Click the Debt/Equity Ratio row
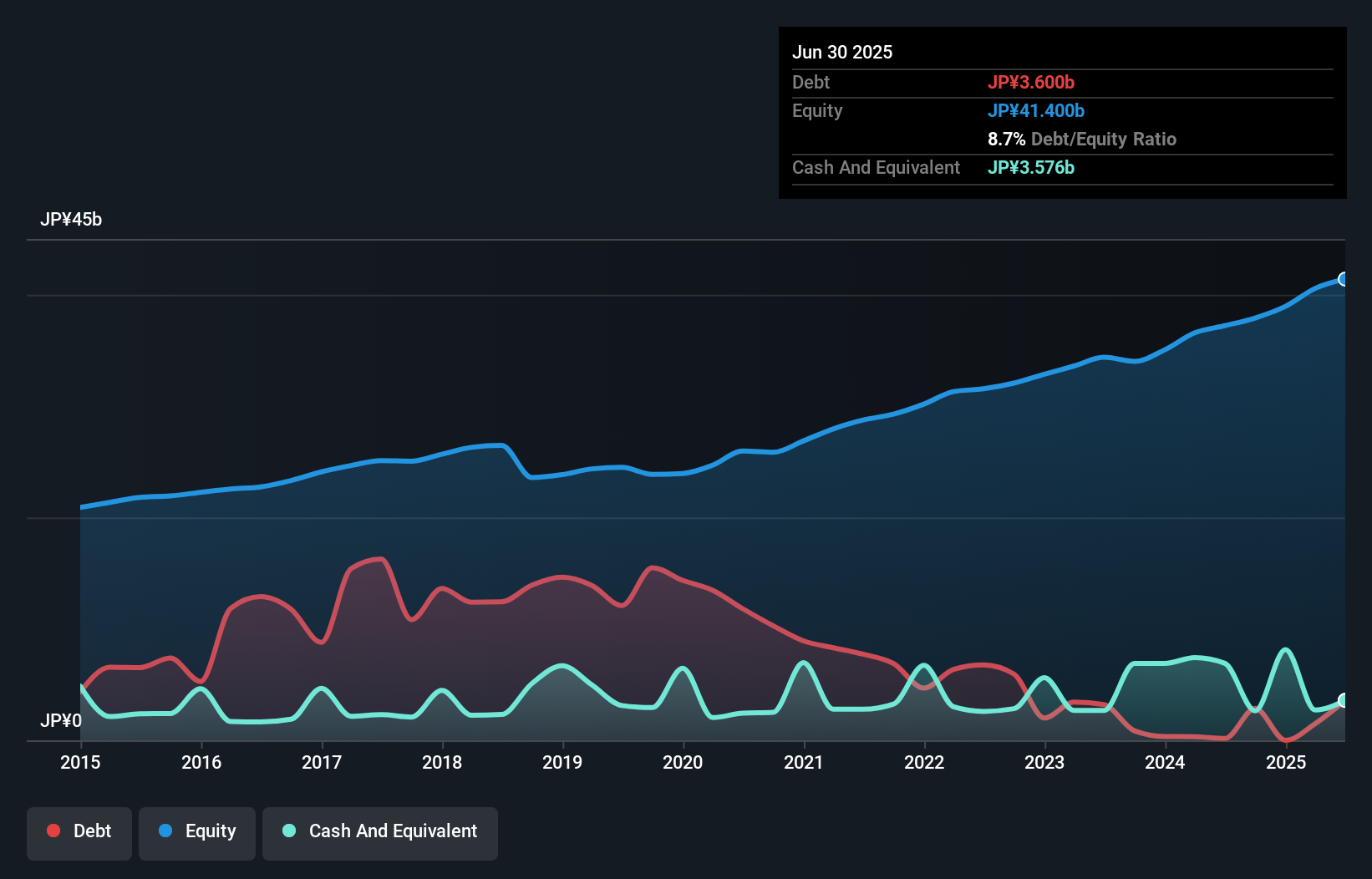 tap(1083, 139)
